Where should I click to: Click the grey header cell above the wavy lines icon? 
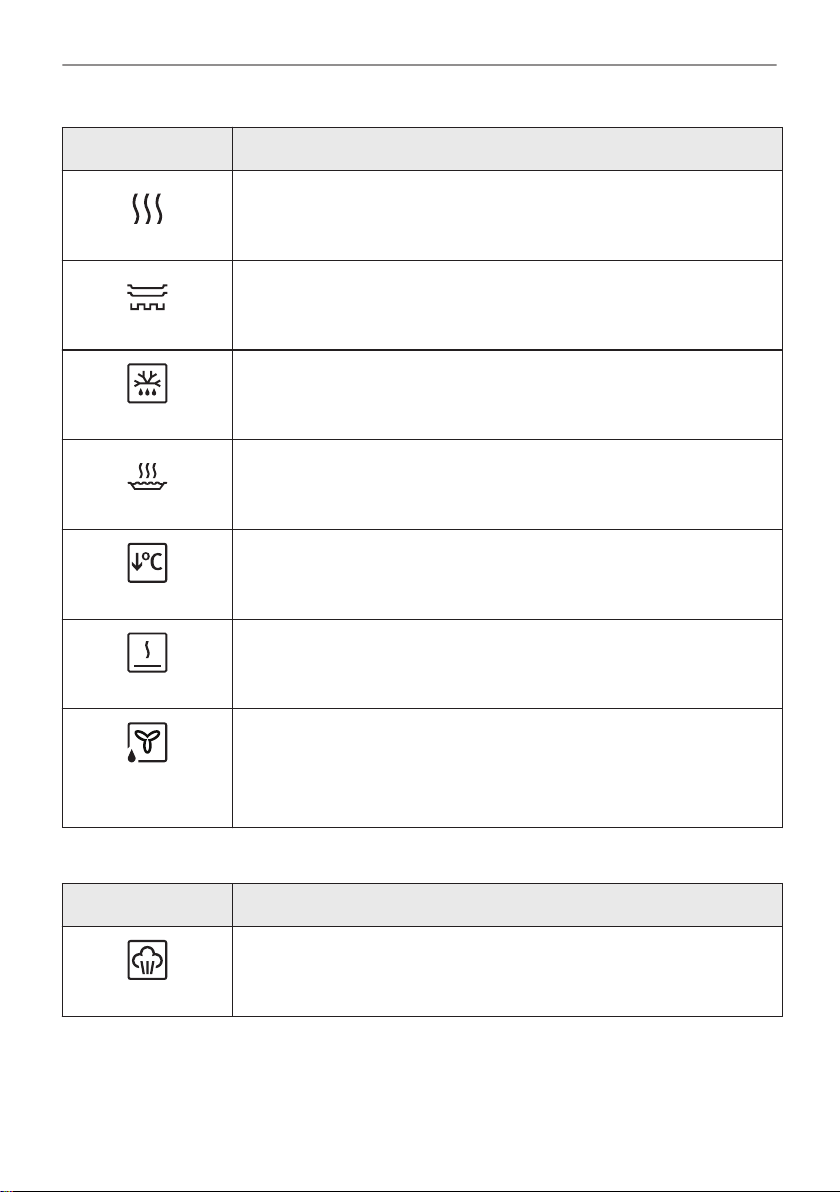147,149
